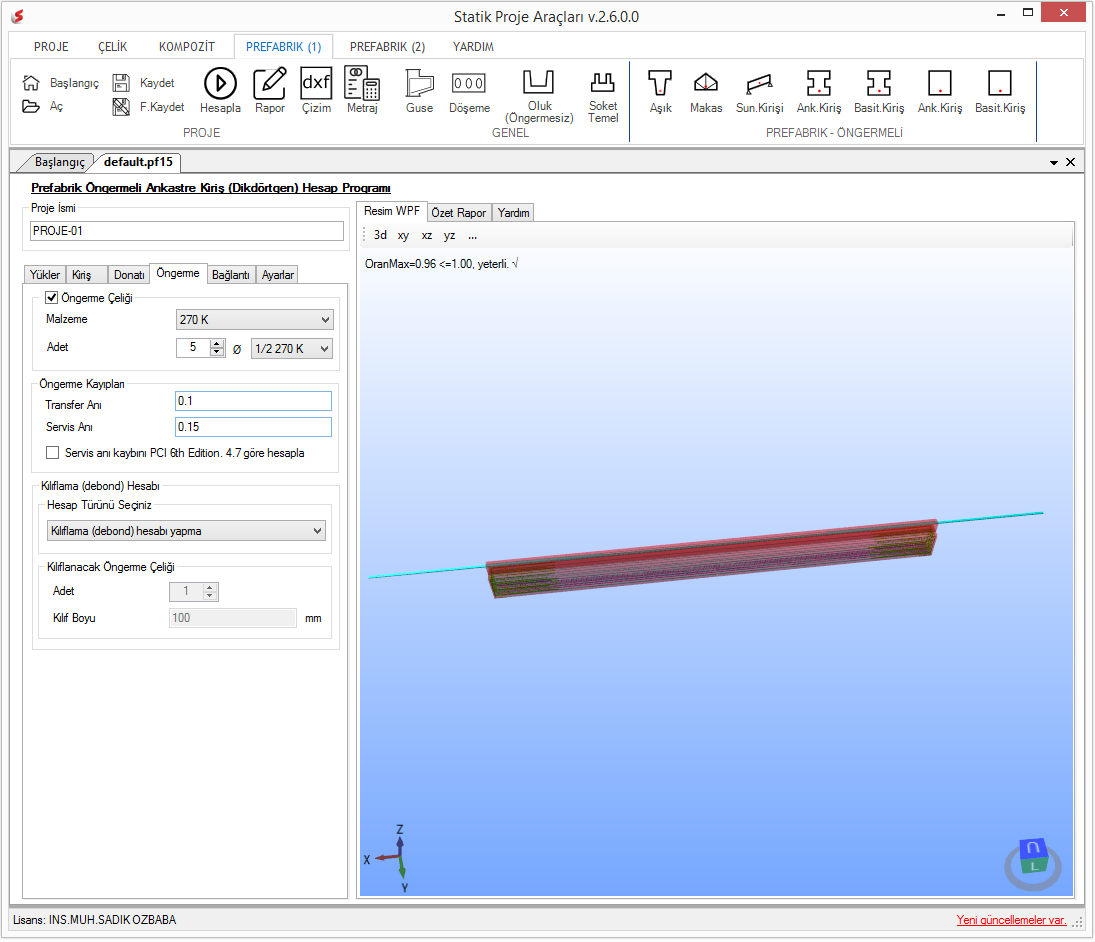
Task: Open the Malzeme 270 K dropdown
Action: [254, 320]
